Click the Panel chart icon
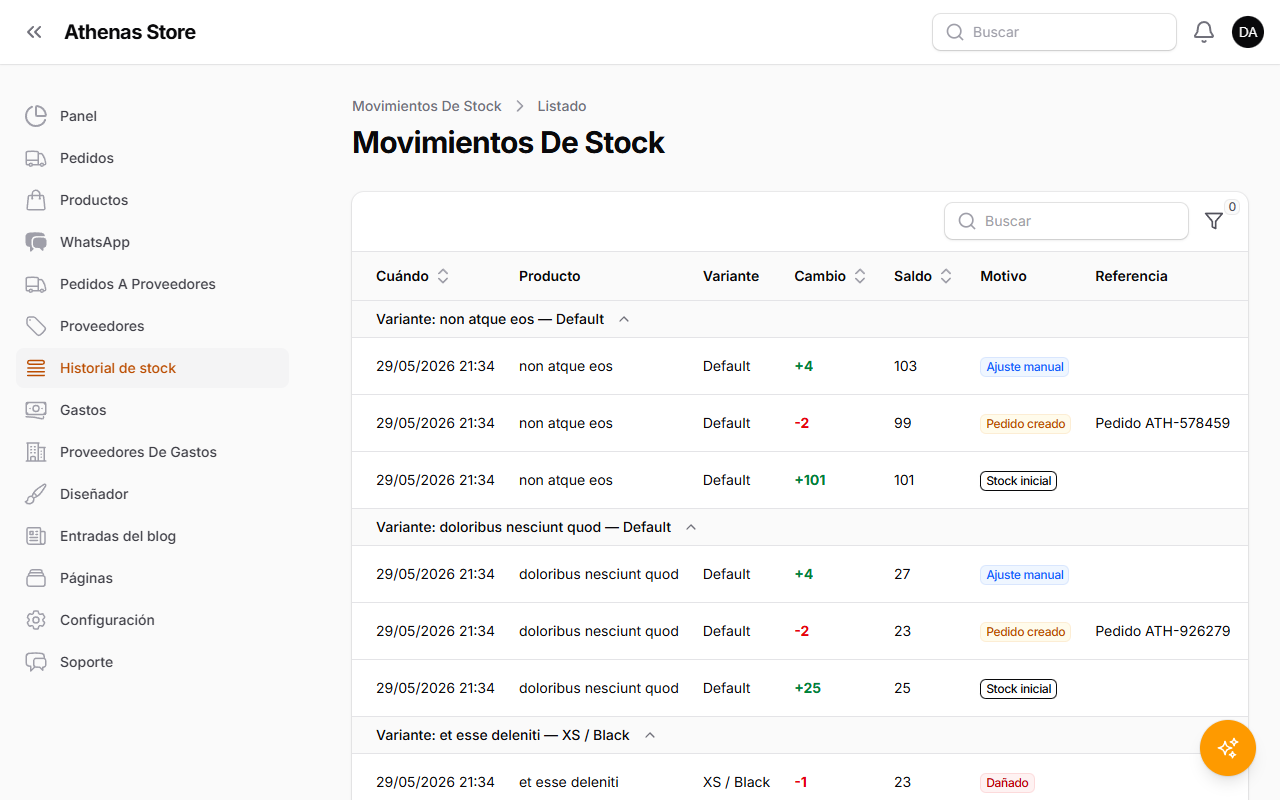This screenshot has width=1280, height=800. 36,116
